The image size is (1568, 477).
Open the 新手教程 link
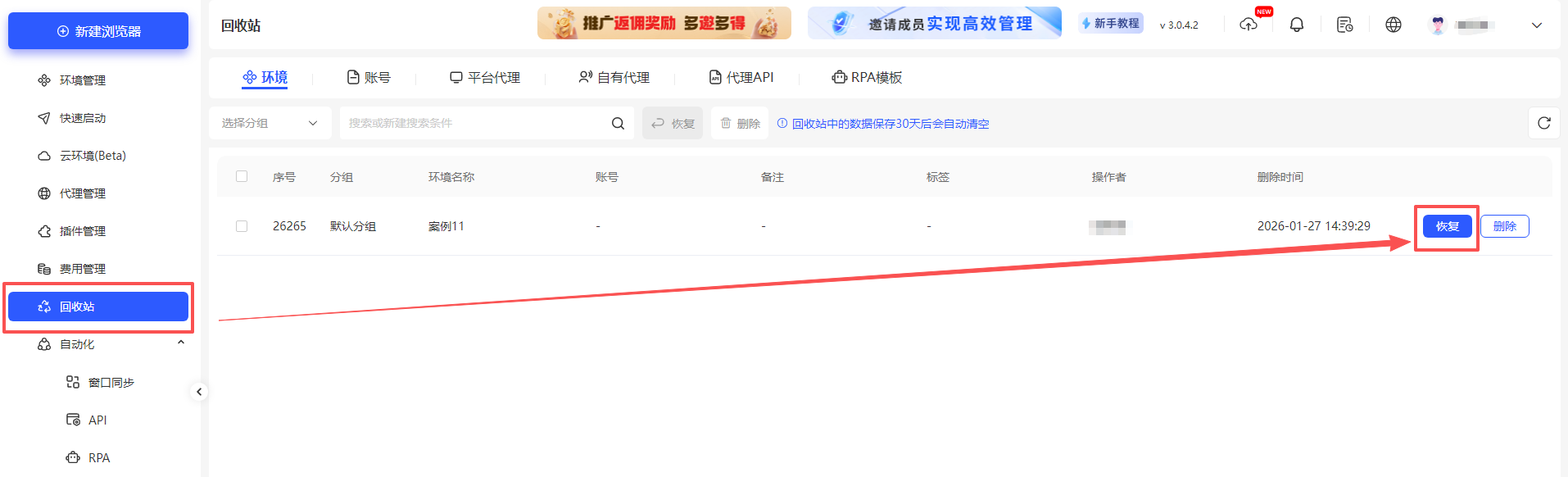(x=1111, y=24)
